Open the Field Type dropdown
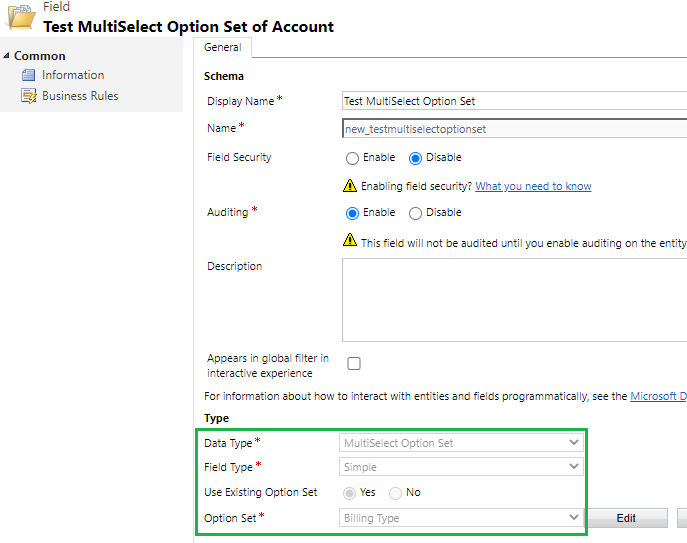This screenshot has height=543, width=687. click(461, 467)
